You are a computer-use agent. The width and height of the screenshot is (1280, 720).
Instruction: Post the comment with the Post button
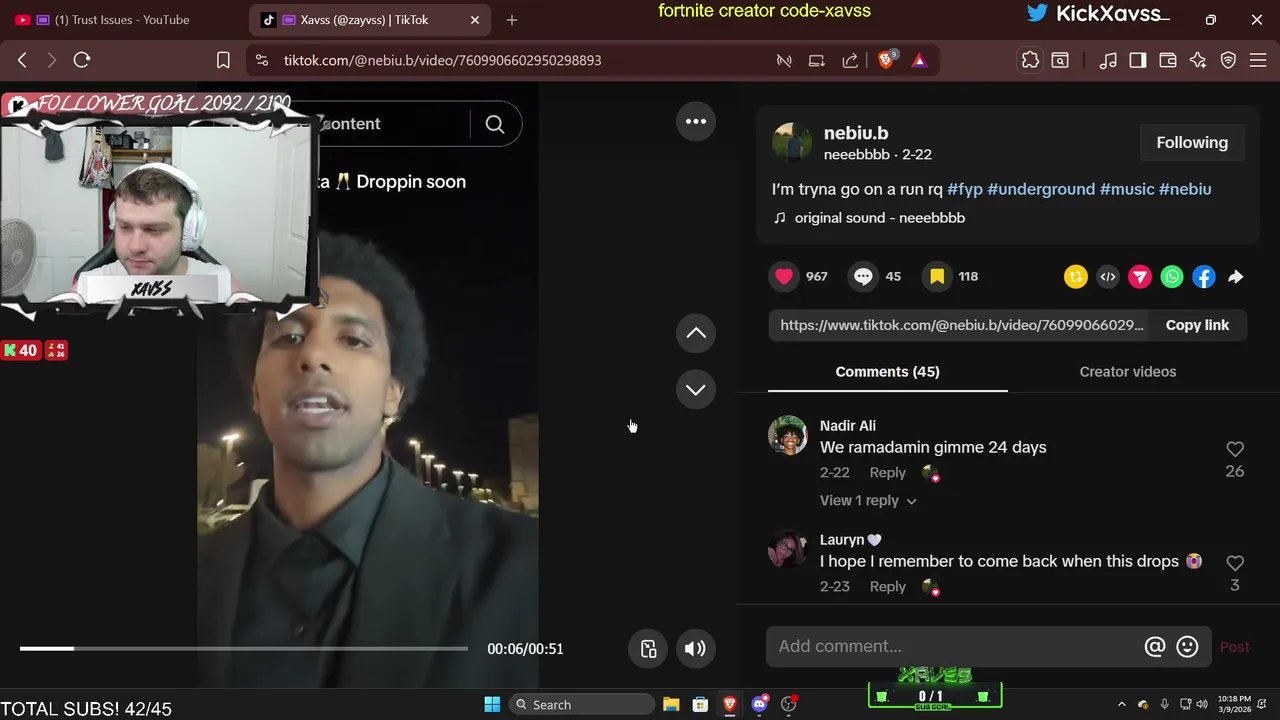pyautogui.click(x=1234, y=647)
